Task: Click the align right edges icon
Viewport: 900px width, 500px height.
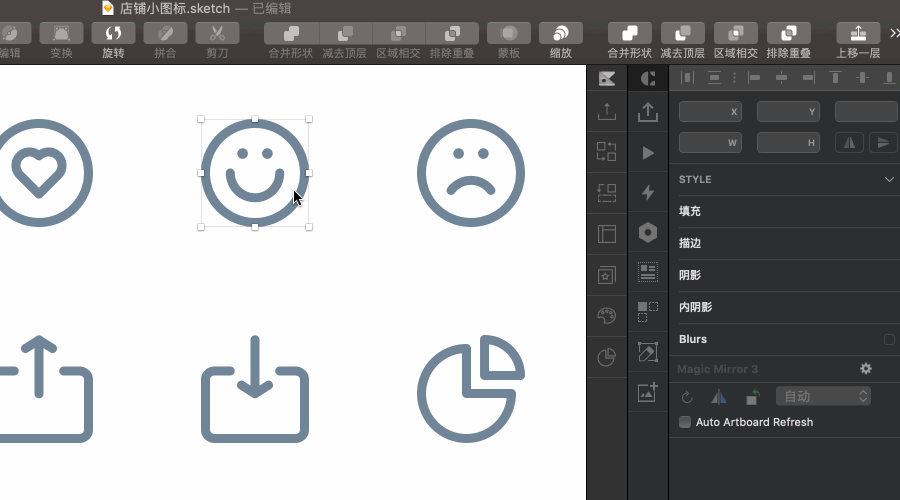Action: (x=808, y=77)
